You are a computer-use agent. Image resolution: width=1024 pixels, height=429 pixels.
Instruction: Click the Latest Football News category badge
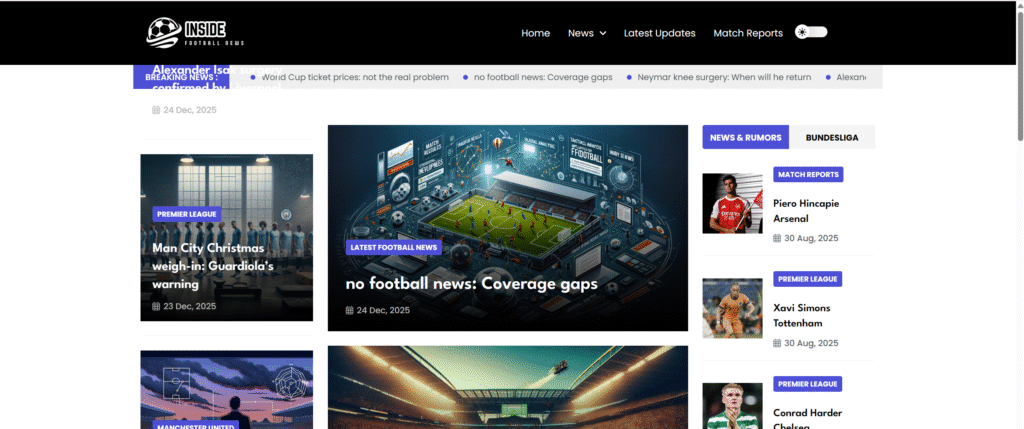(x=393, y=247)
